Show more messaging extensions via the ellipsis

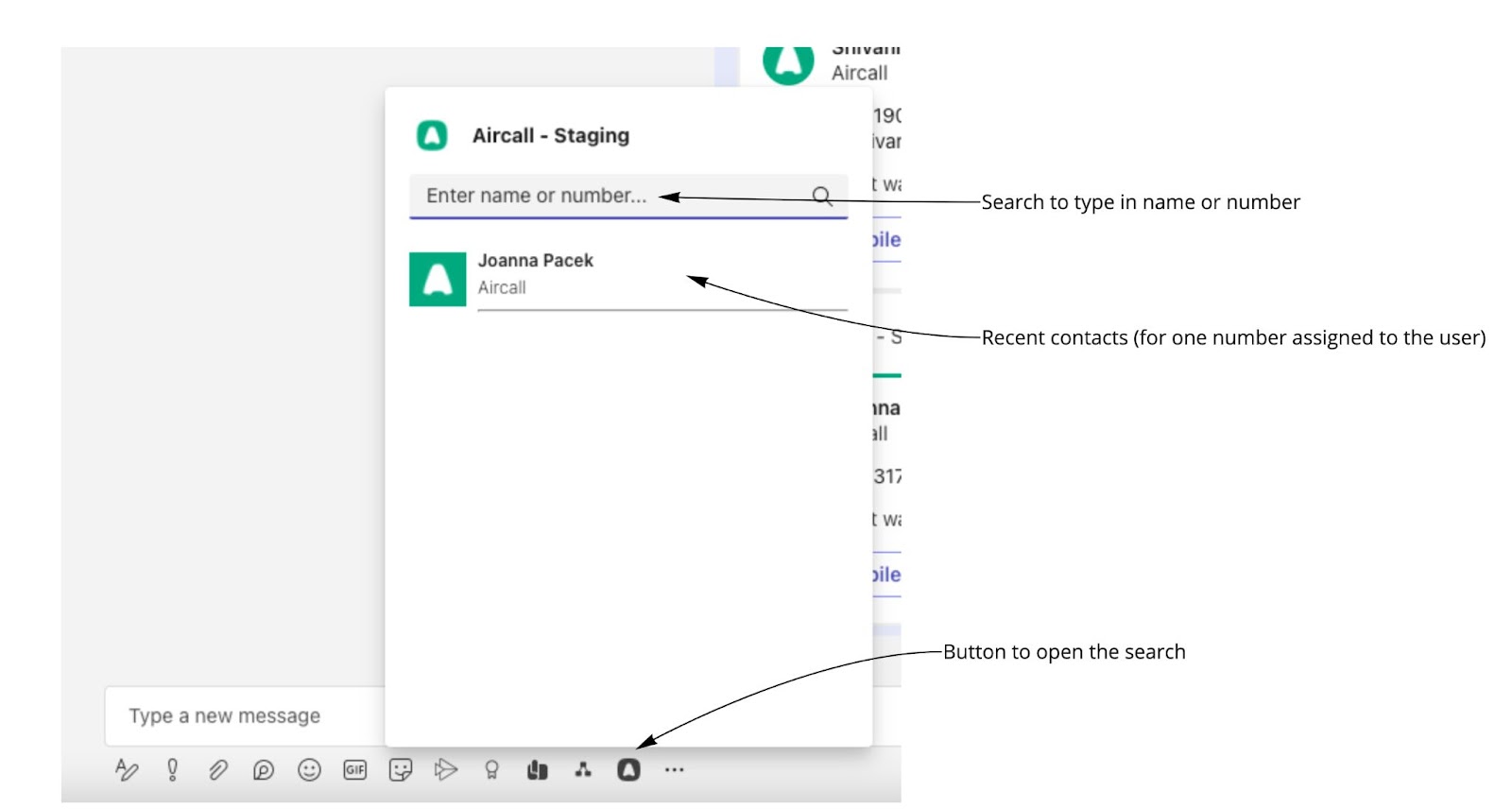click(674, 770)
